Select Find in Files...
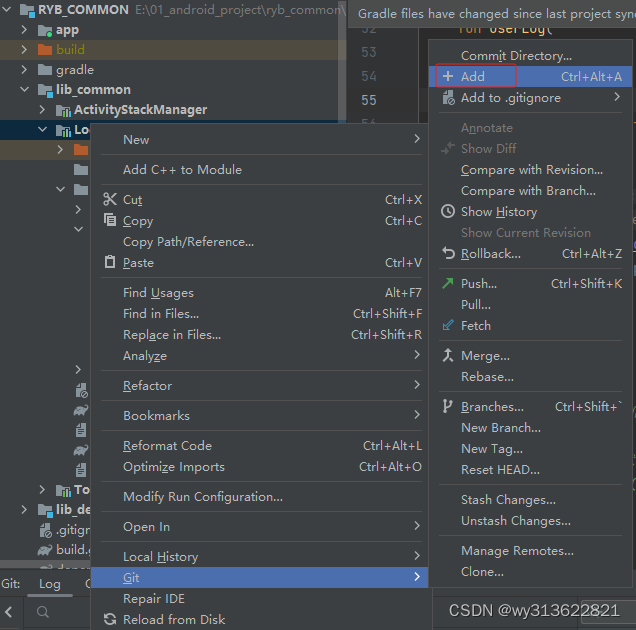Screen dimensions: 636x630 tap(261, 314)
